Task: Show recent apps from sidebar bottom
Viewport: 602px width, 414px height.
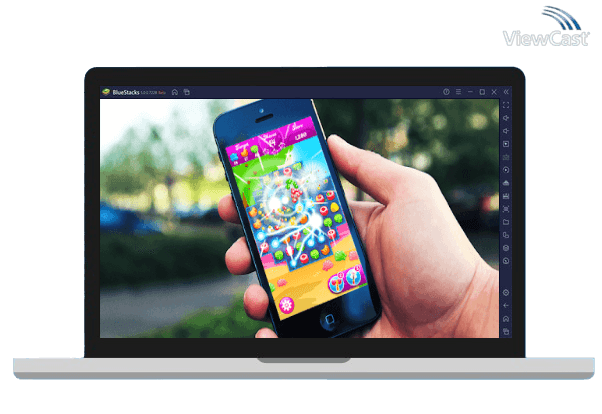Action: 506,331
